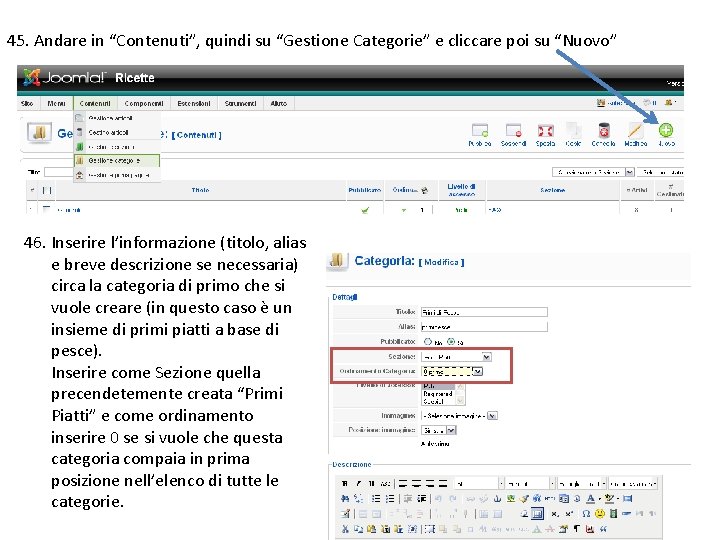The image size is (720, 540).
Task: Open the Strumenti menu
Action: 240,103
